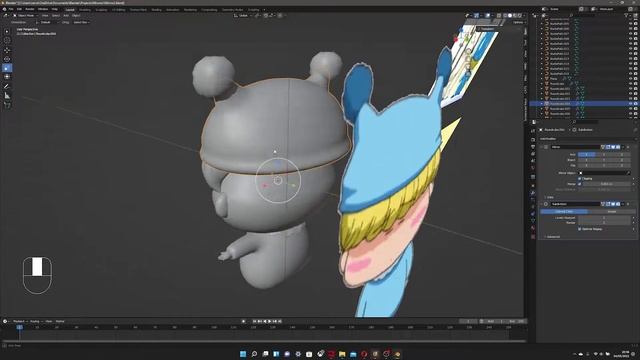The width and height of the screenshot is (640, 360).
Task: Open Drag Select Box dropdown
Action: pos(81,22)
